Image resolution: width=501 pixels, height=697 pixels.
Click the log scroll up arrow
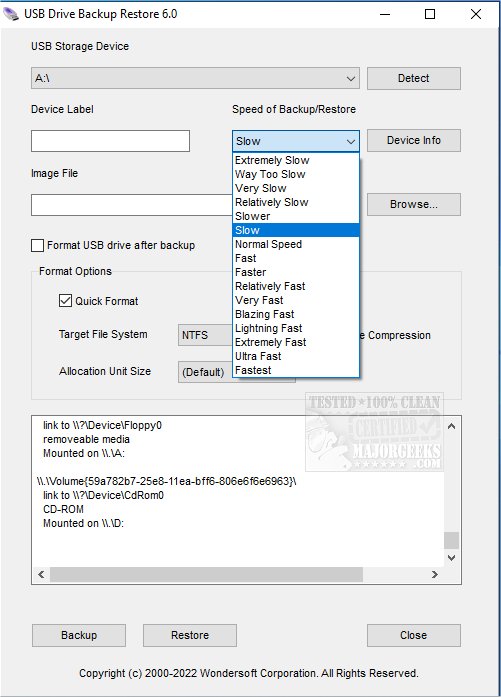pos(452,426)
